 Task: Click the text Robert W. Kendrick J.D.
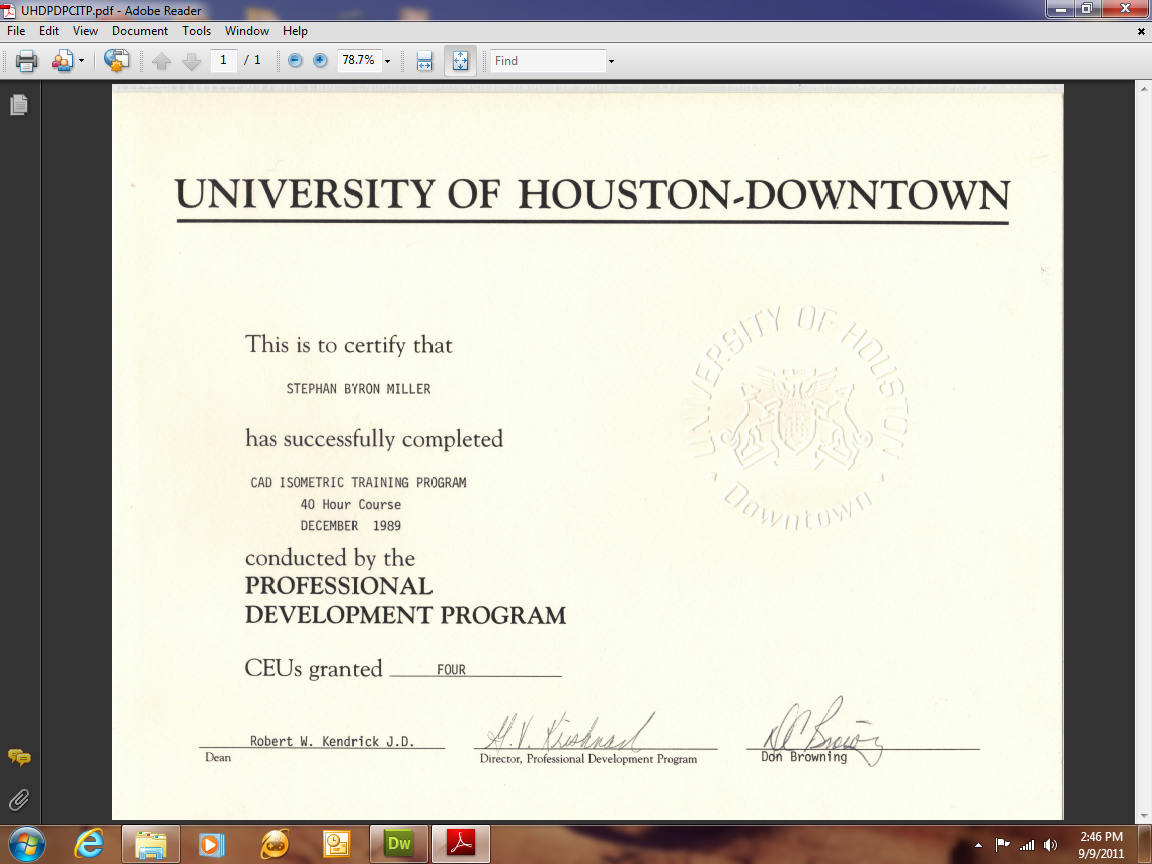pyautogui.click(x=332, y=741)
